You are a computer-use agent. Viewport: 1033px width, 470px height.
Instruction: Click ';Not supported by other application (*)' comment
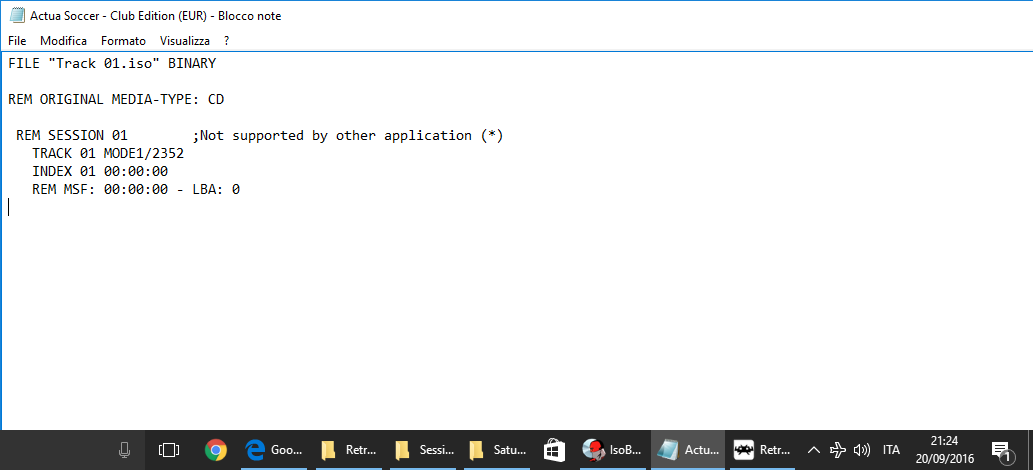click(x=348, y=136)
